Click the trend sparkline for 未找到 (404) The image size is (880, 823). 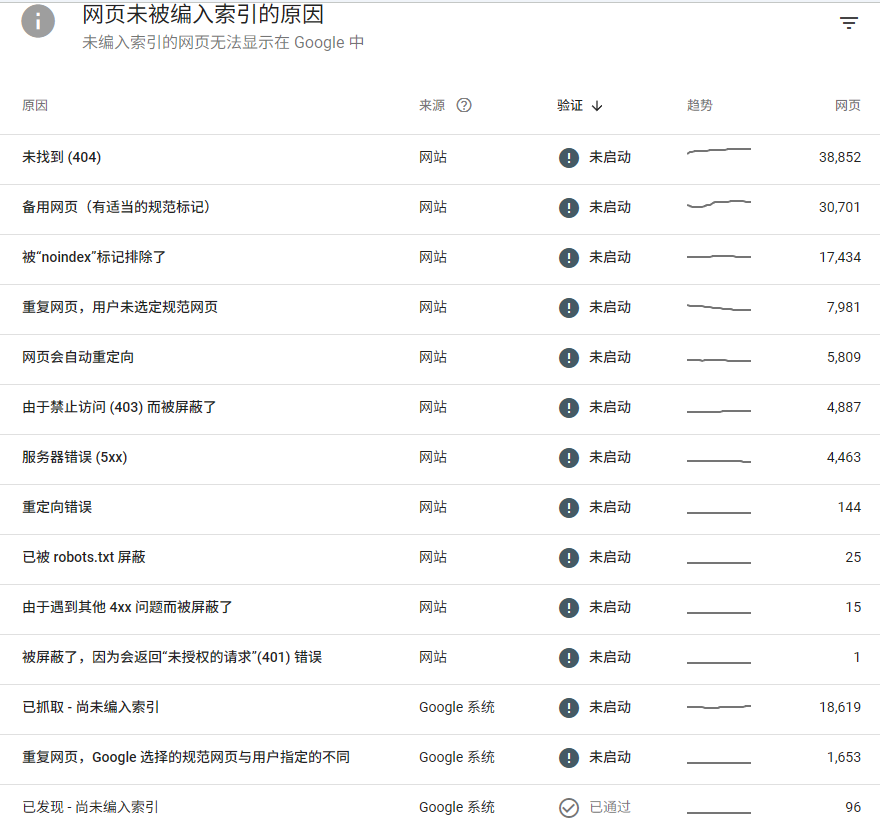pos(718,150)
